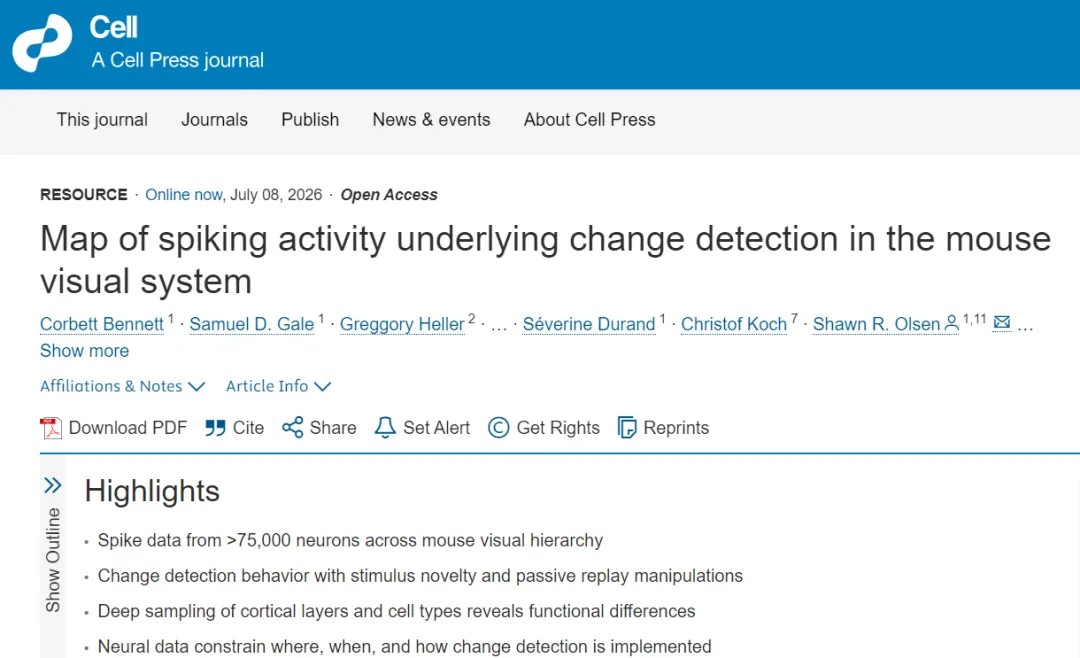Screen dimensions: 1080x658
Task: Expand the Show Outline double-arrow
Action: pos(52,485)
